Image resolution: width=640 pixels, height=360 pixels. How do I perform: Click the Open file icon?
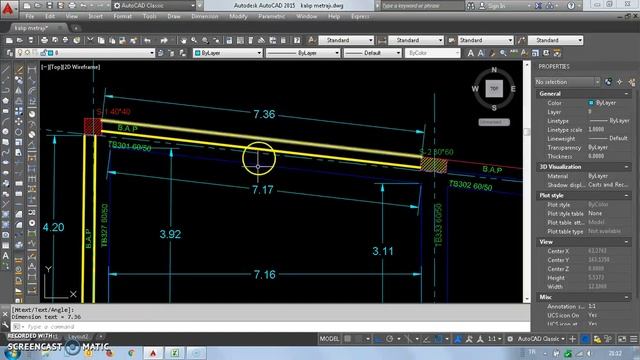pyautogui.click(x=20, y=40)
